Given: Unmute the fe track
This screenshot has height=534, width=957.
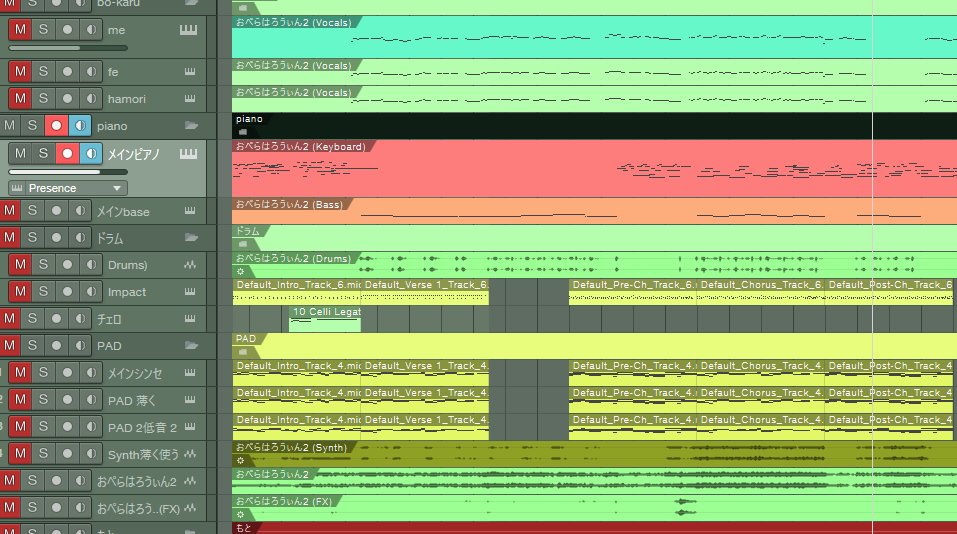Looking at the screenshot, I should coord(20,71).
